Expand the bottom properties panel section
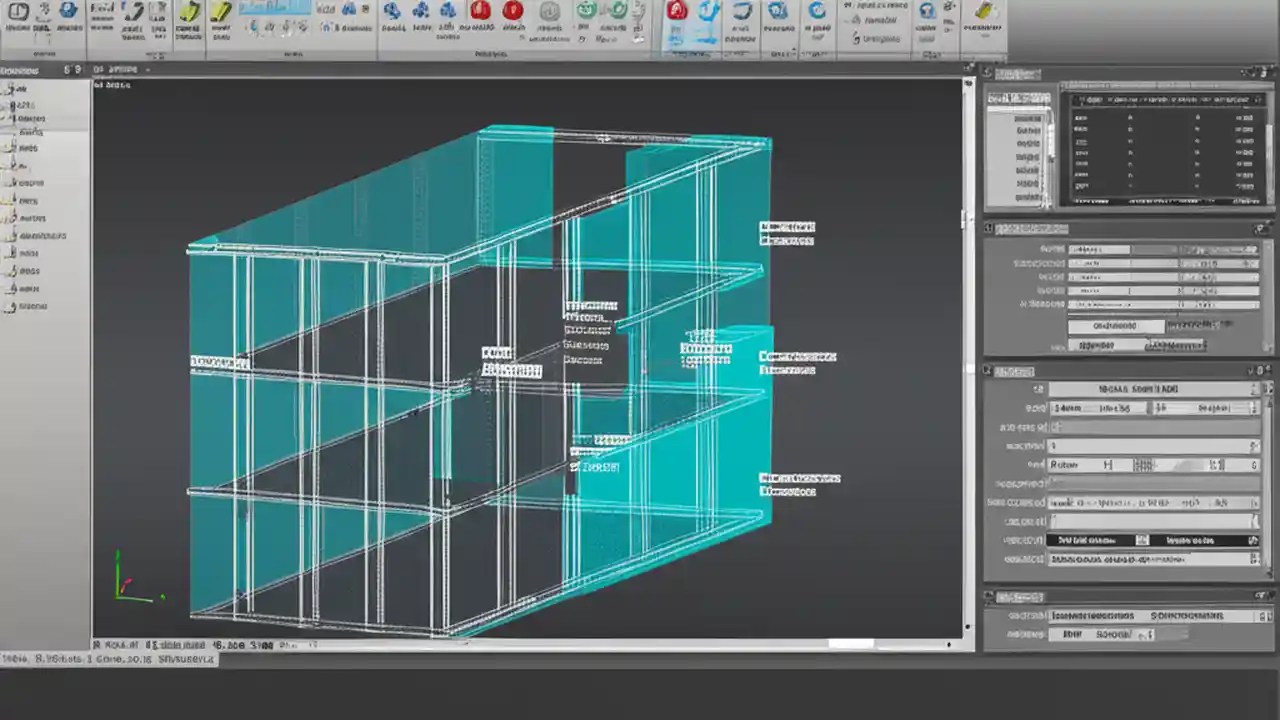This screenshot has width=1280, height=720. tap(1262, 597)
